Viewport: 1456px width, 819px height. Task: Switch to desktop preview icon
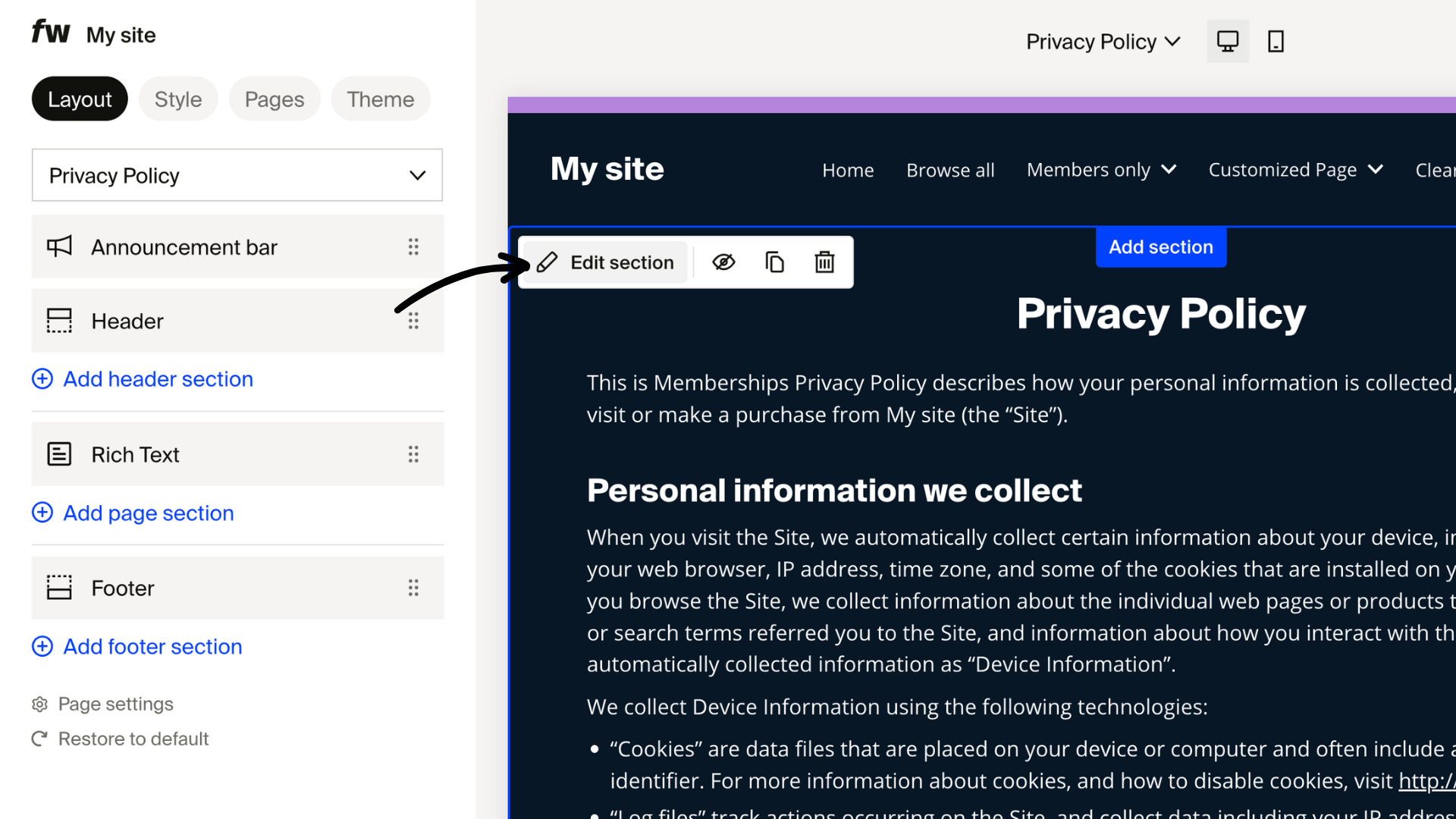[1227, 41]
